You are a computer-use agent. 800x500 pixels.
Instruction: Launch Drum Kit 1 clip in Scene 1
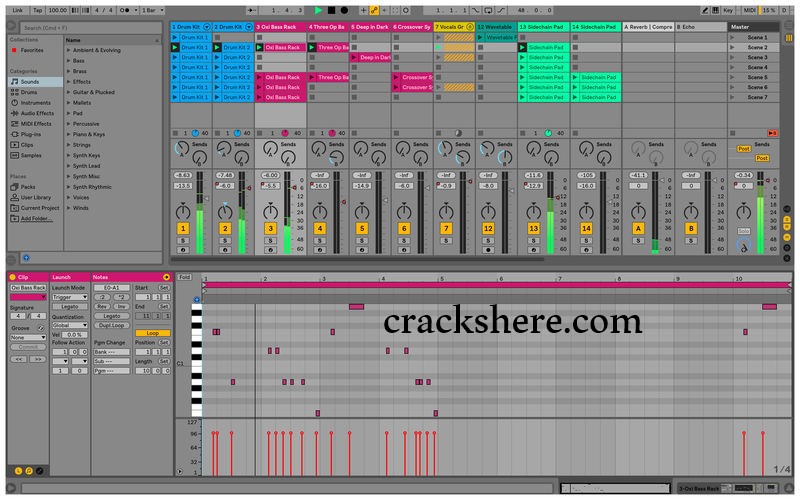[x=174, y=37]
